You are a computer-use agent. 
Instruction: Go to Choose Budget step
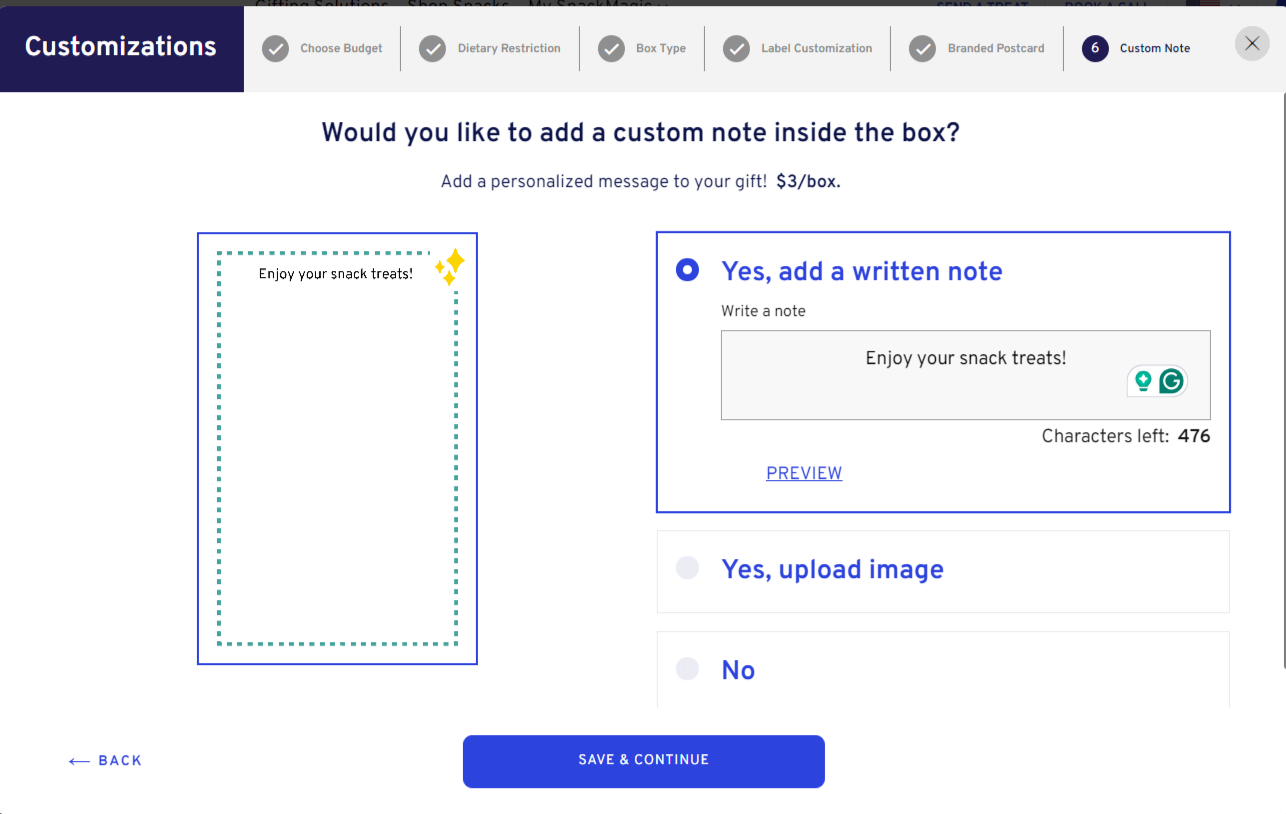[x=341, y=49]
